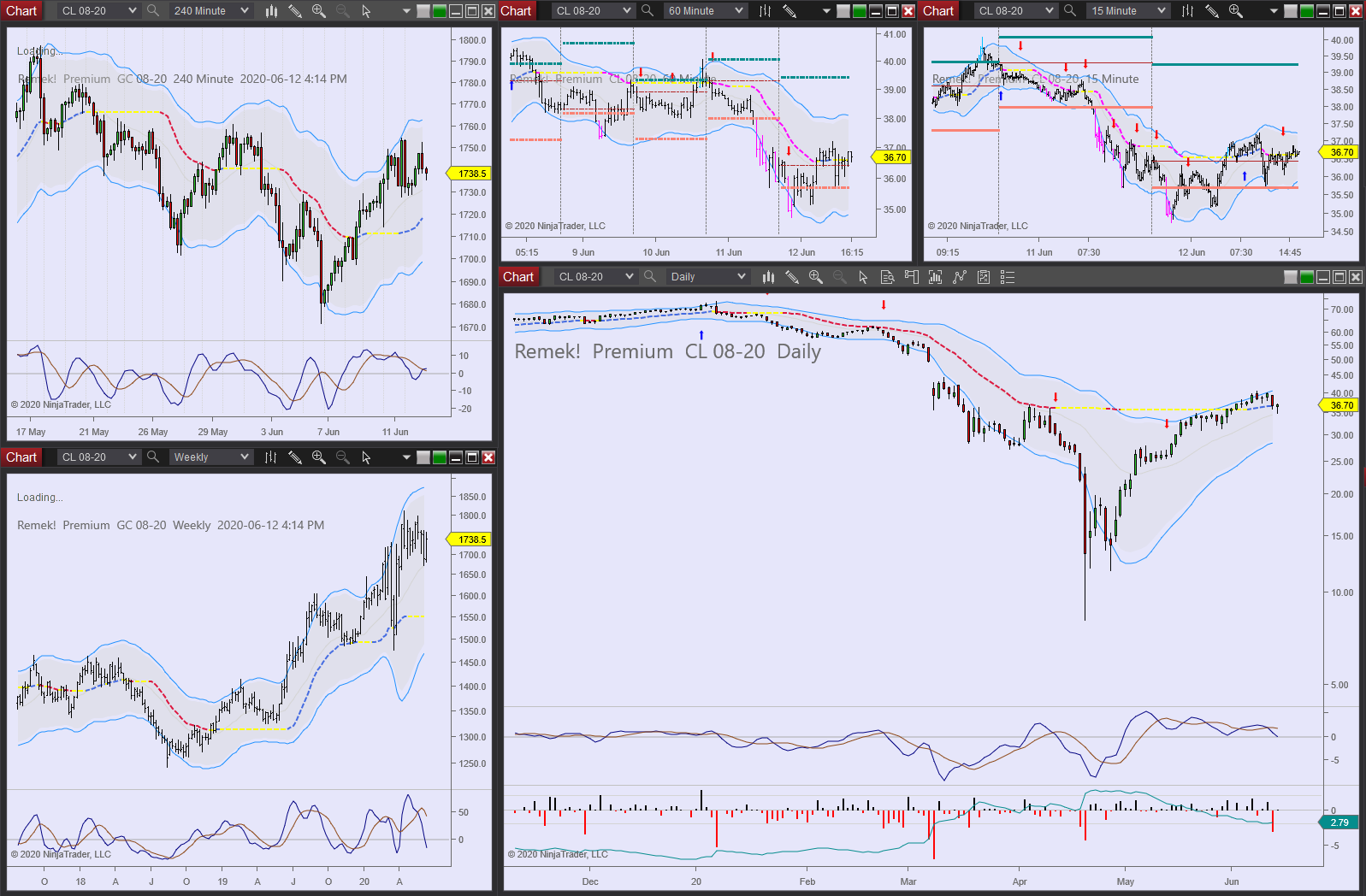Open CL 08-20 instrument dropdown in 15 Minute chart
The width and height of the screenshot is (1366, 896).
point(1015,11)
